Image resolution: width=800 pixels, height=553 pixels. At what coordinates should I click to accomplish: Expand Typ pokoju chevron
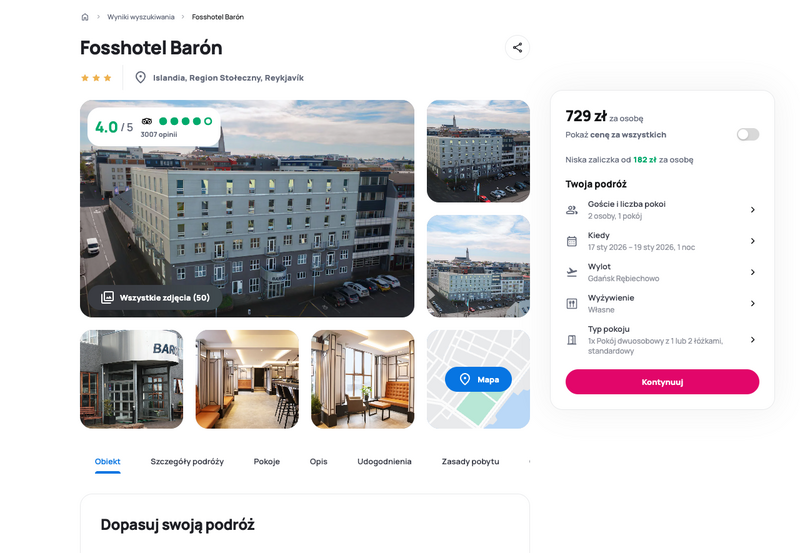pos(753,340)
